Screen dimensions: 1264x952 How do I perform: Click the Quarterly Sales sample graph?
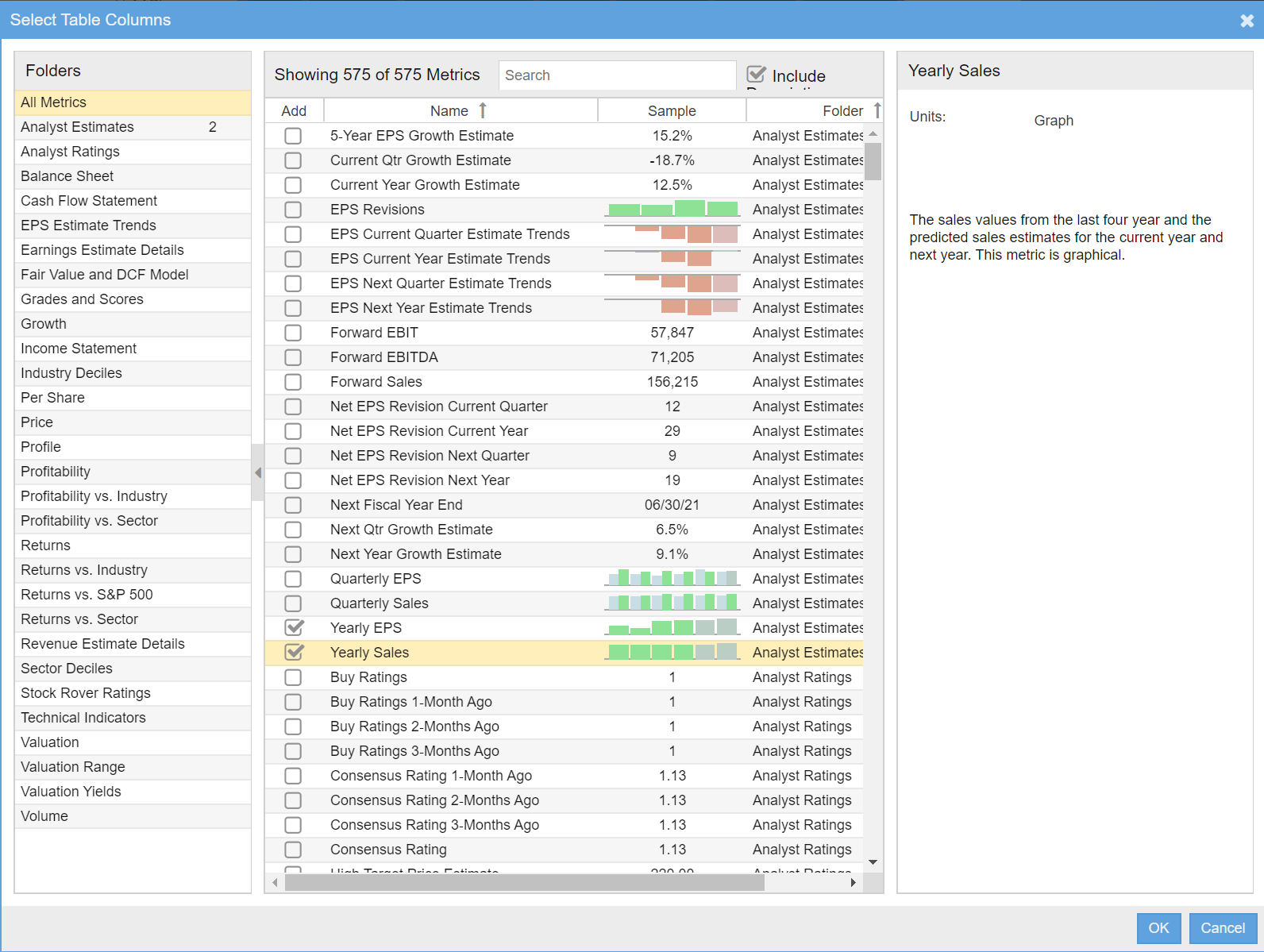tap(672, 603)
